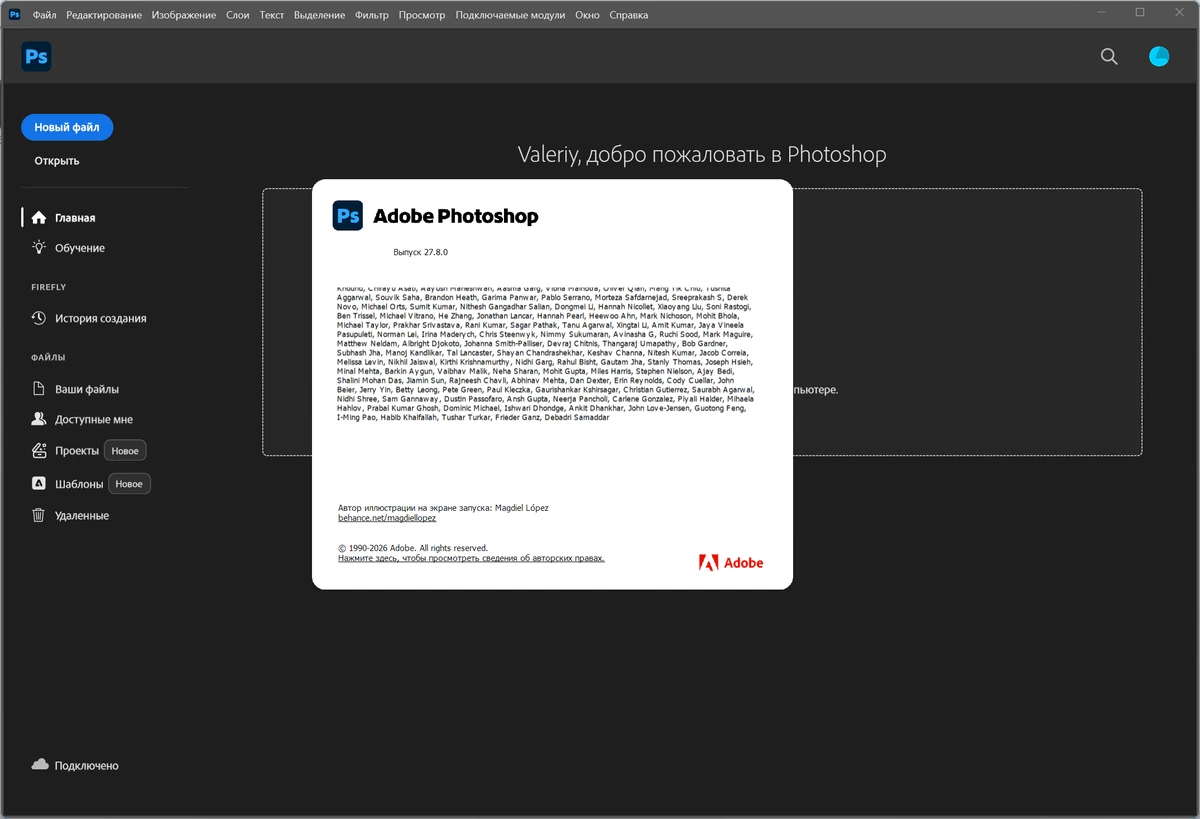Click the copyright info link in About dialog

click(471, 558)
